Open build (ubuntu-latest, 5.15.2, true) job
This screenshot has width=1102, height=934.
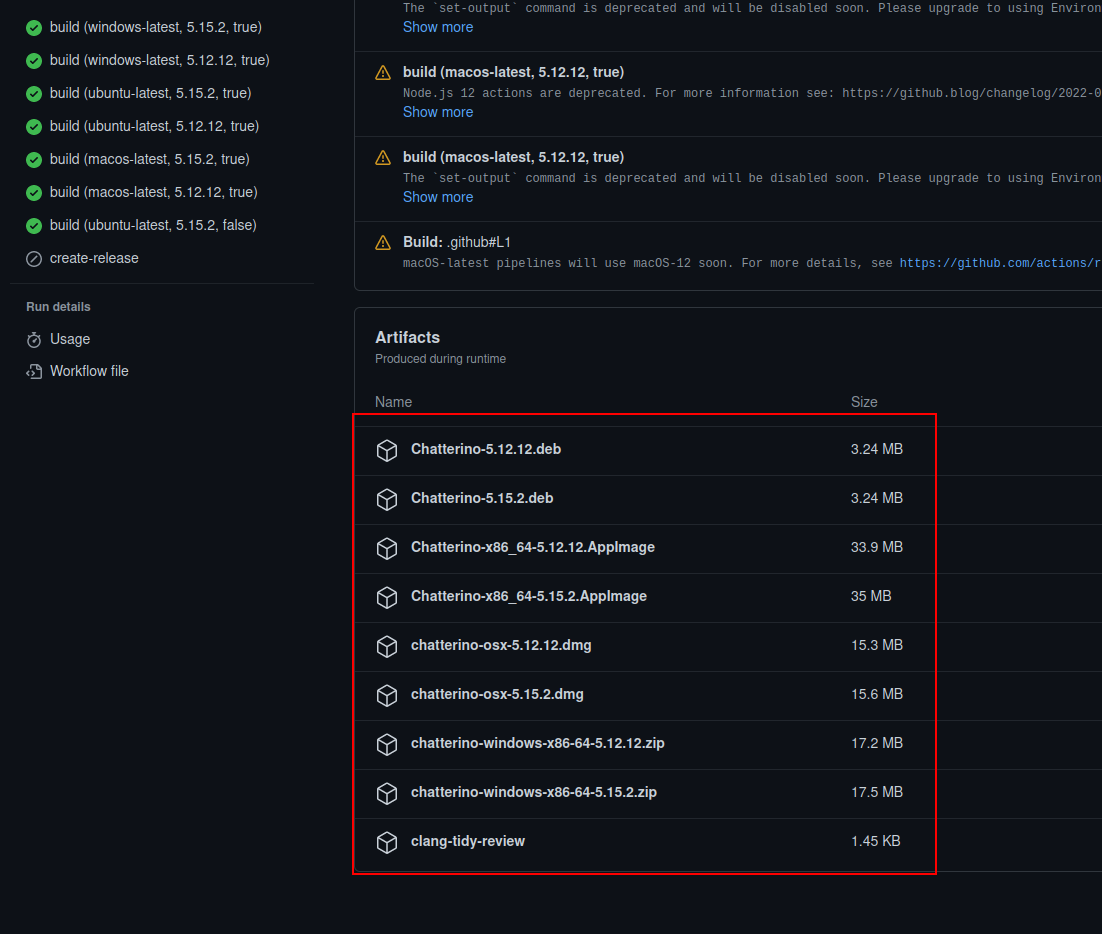[150, 93]
